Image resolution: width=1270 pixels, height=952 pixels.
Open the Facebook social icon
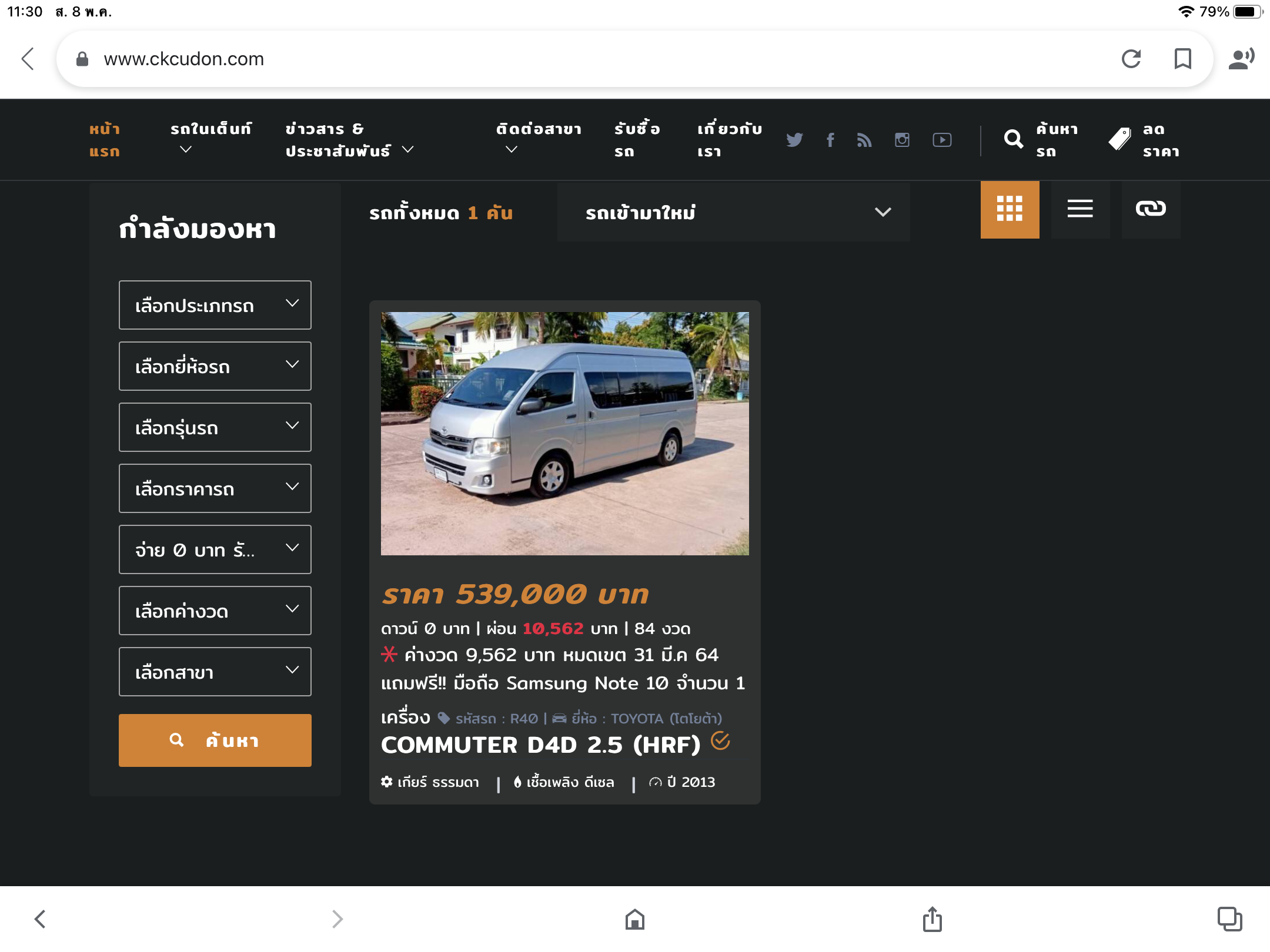[x=830, y=140]
